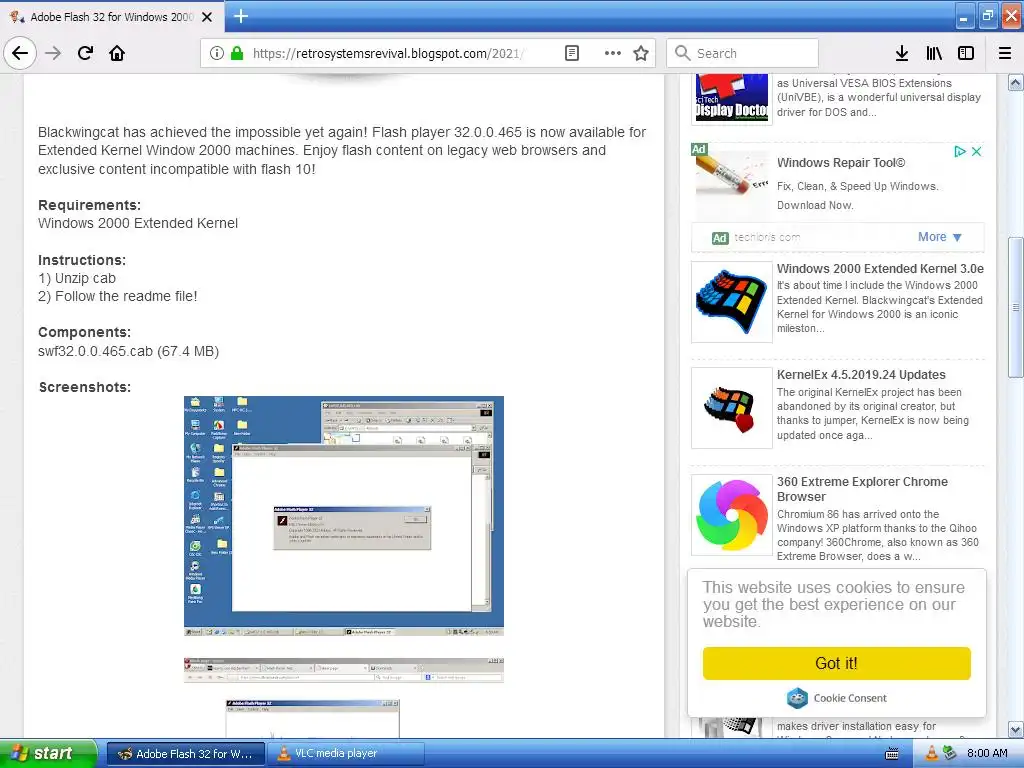Open the library bookshelf icon
The height and width of the screenshot is (768, 1024).
click(x=934, y=53)
